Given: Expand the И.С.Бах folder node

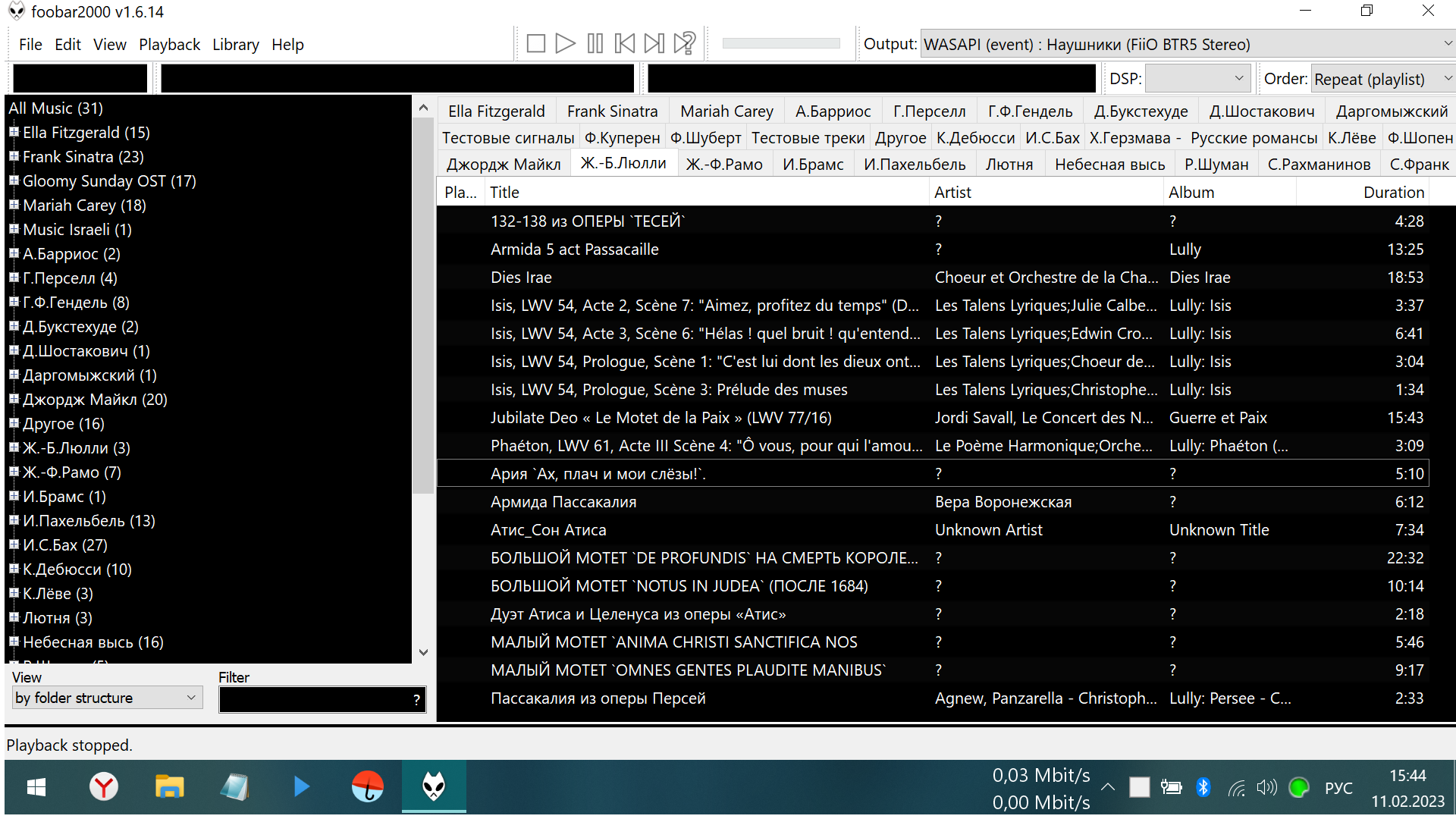Looking at the screenshot, I should tap(14, 544).
